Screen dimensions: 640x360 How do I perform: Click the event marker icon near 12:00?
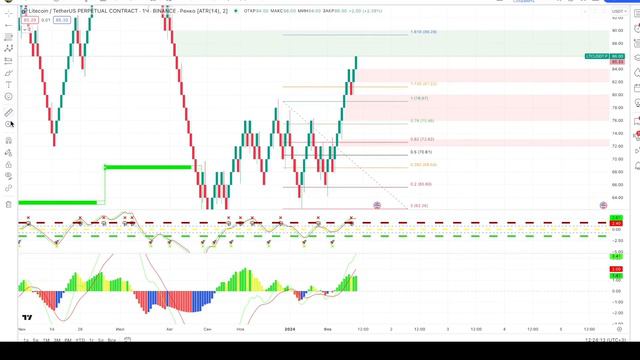tap(377, 205)
